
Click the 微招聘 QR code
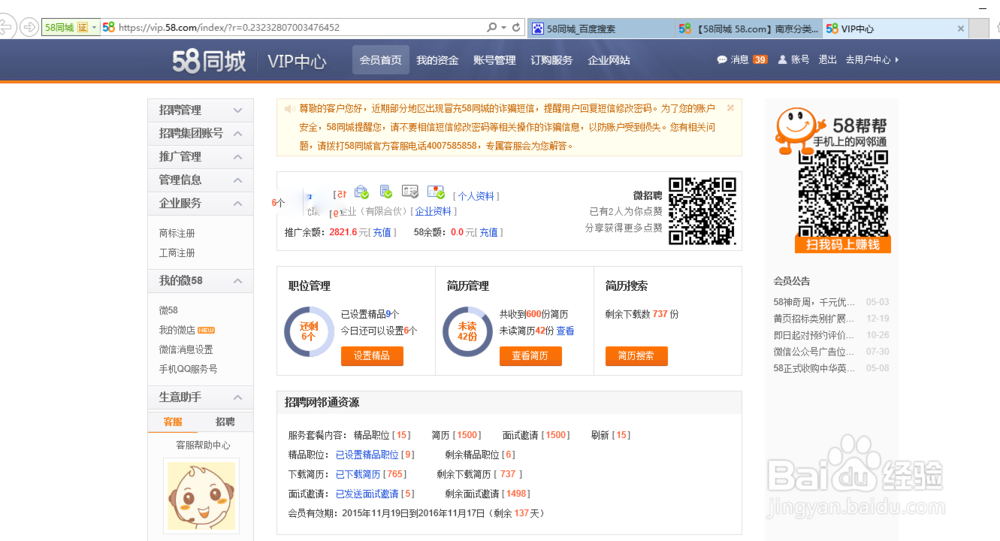(x=702, y=211)
